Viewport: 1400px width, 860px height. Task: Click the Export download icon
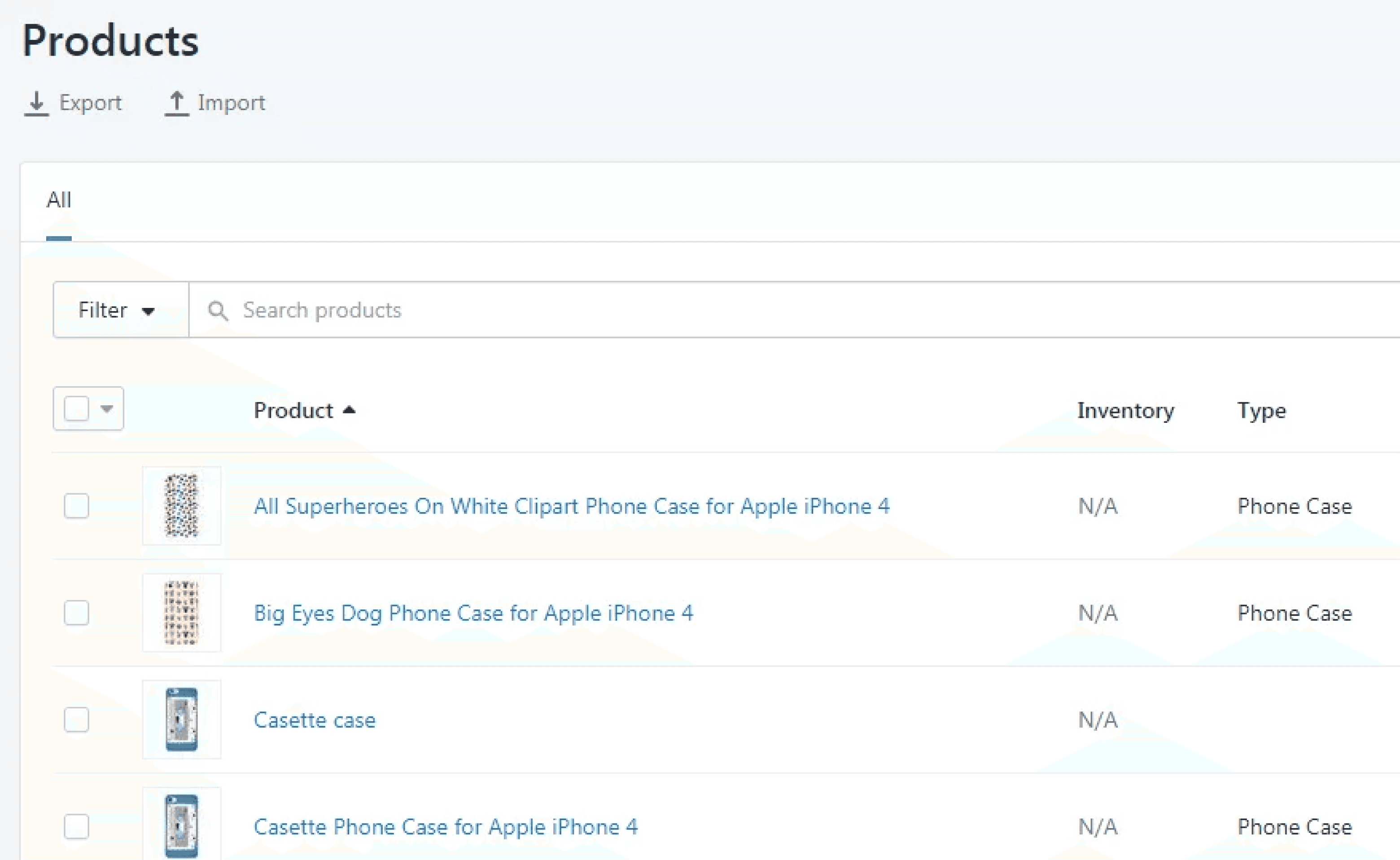[36, 104]
